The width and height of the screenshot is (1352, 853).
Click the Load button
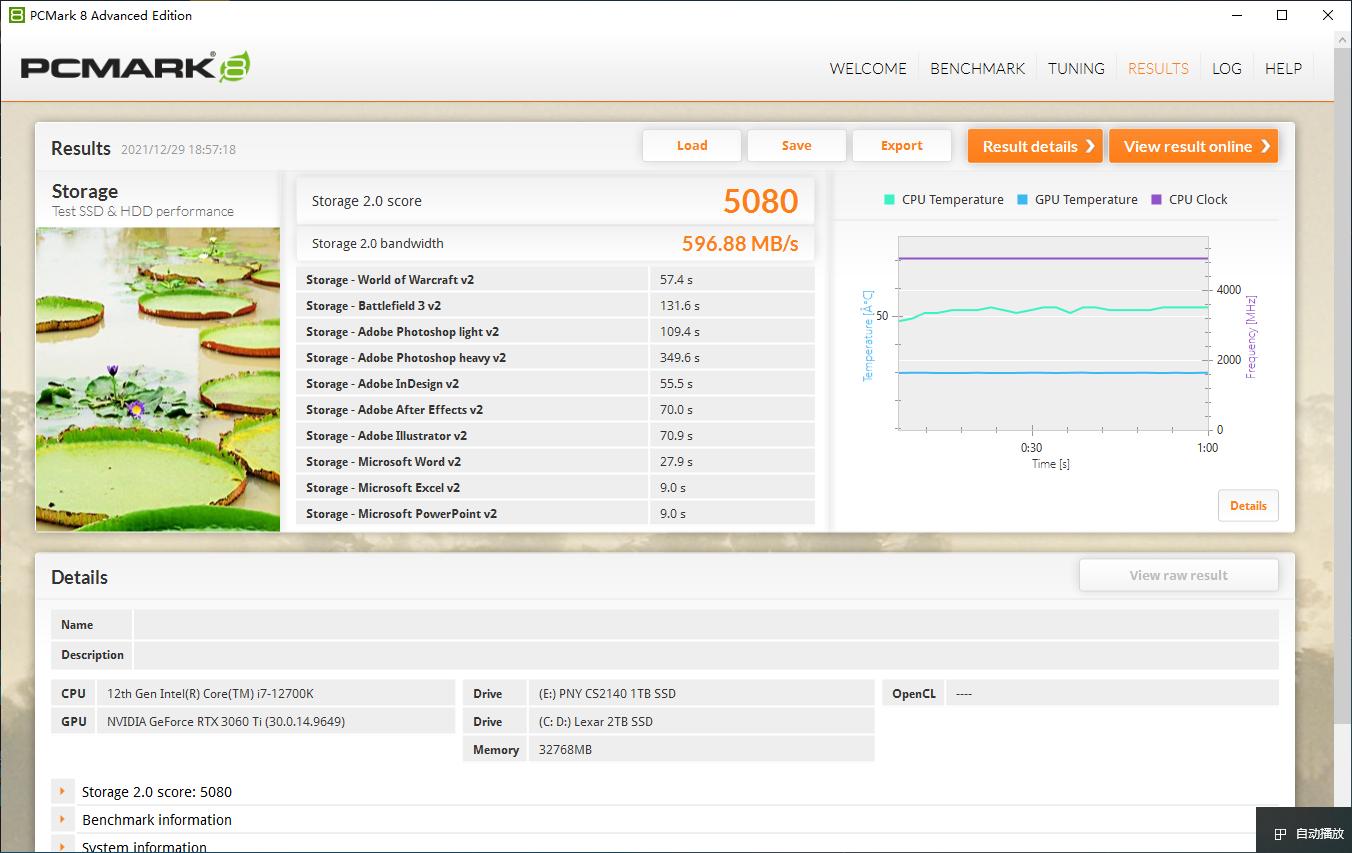click(691, 146)
